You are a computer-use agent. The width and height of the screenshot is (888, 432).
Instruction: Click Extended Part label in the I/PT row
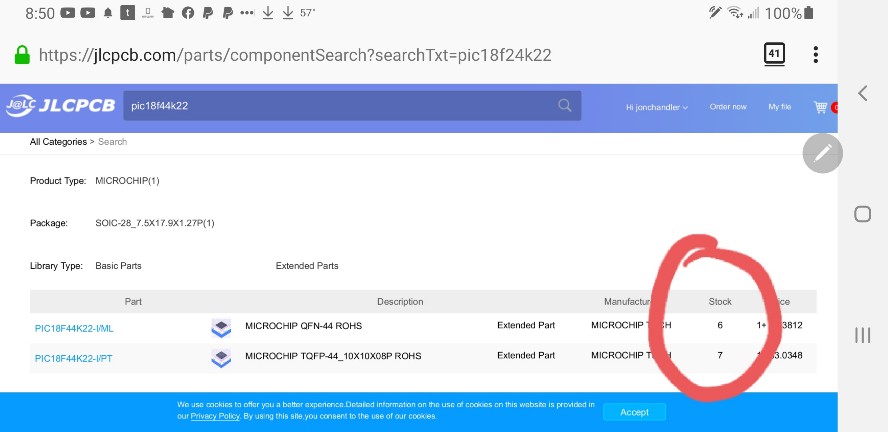tap(526, 356)
